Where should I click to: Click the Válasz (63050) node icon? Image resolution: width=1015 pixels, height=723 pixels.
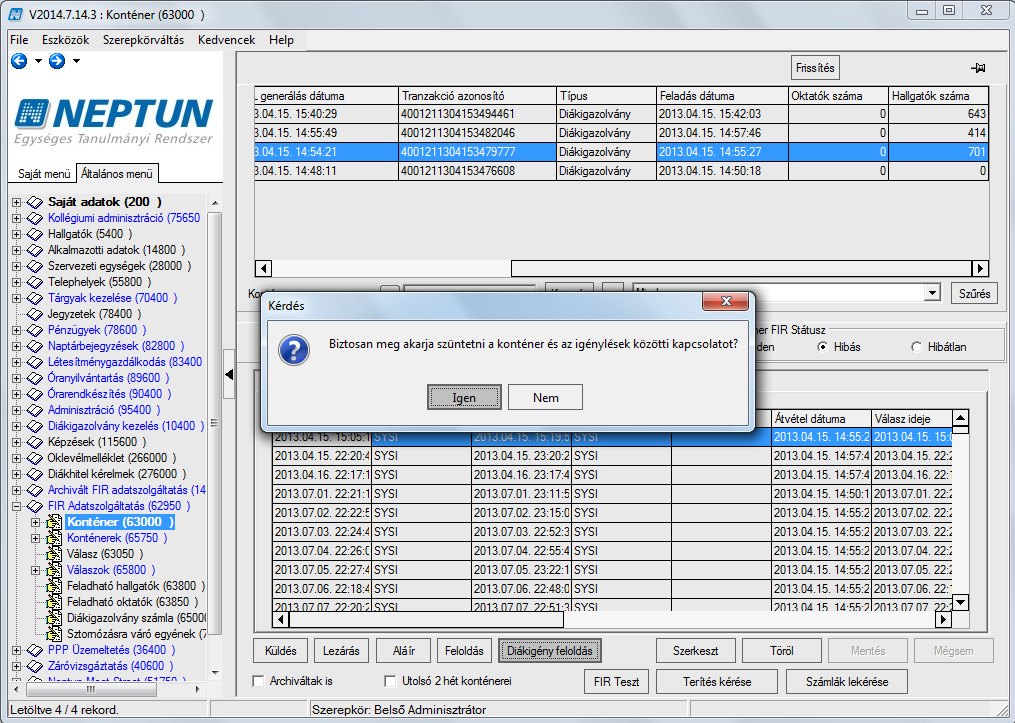[x=54, y=554]
